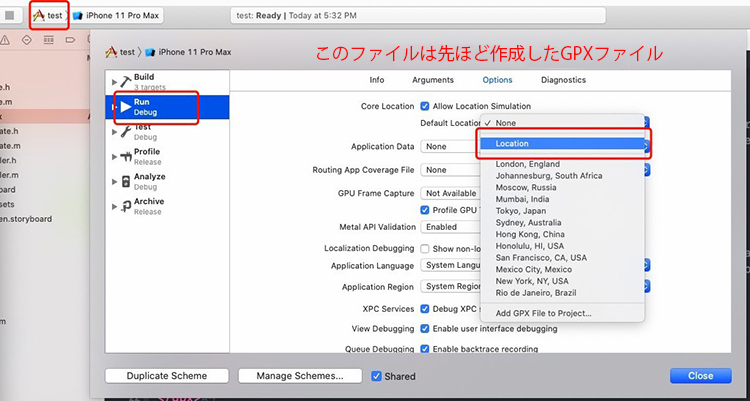The height and width of the screenshot is (401, 750).
Task: Click the Duplicate Scheme button
Action: coord(167,376)
